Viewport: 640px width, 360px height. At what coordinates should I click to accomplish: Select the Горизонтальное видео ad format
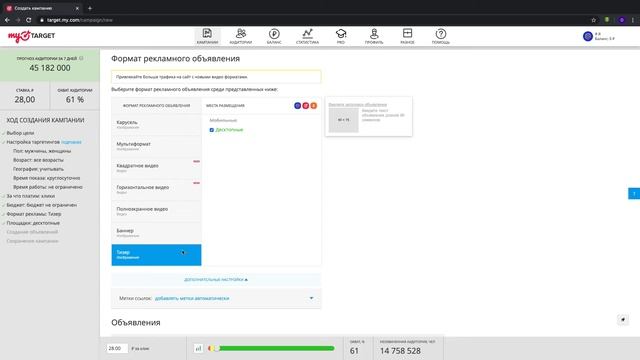pyautogui.click(x=156, y=189)
